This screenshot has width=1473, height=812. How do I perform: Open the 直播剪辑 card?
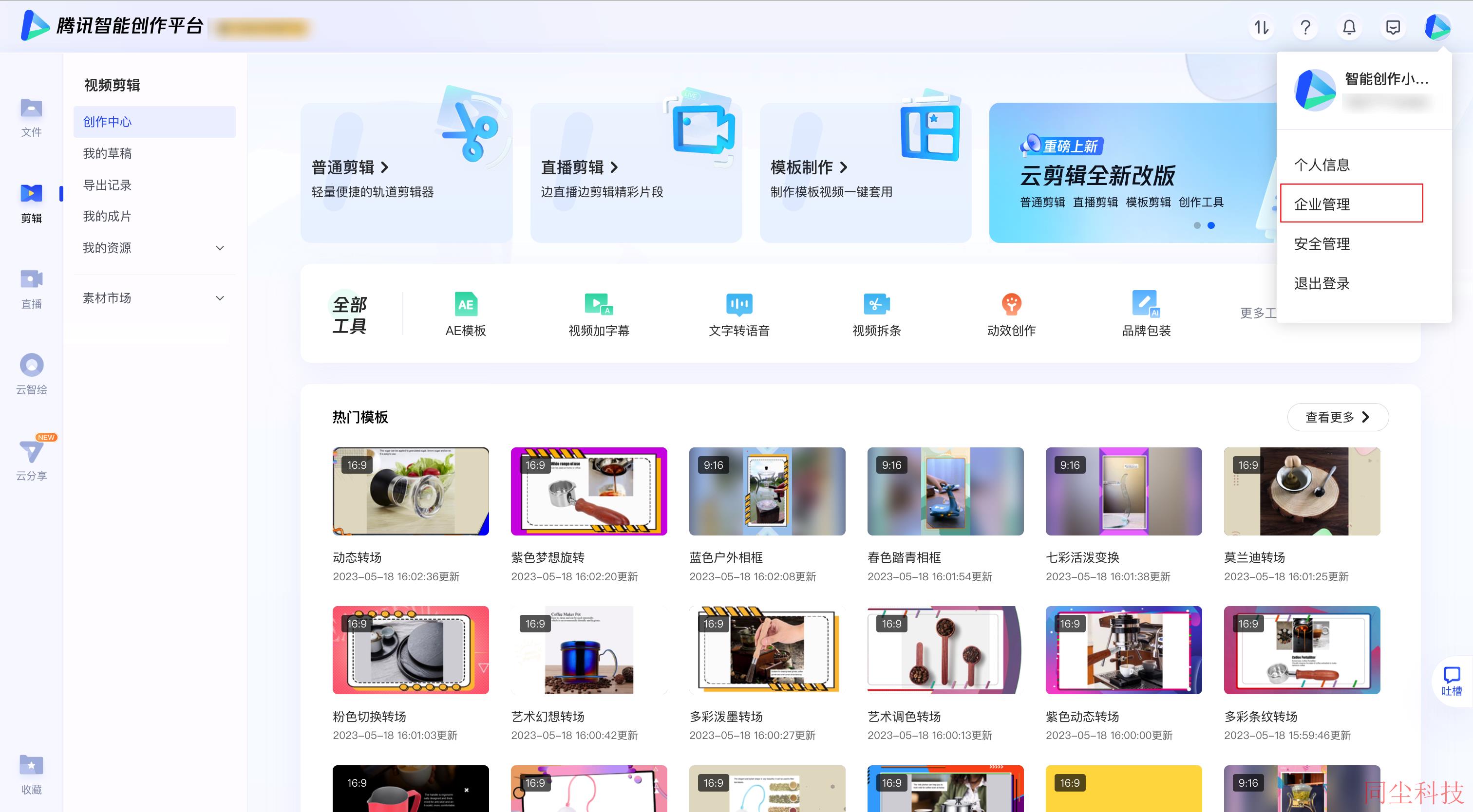pyautogui.click(x=636, y=172)
